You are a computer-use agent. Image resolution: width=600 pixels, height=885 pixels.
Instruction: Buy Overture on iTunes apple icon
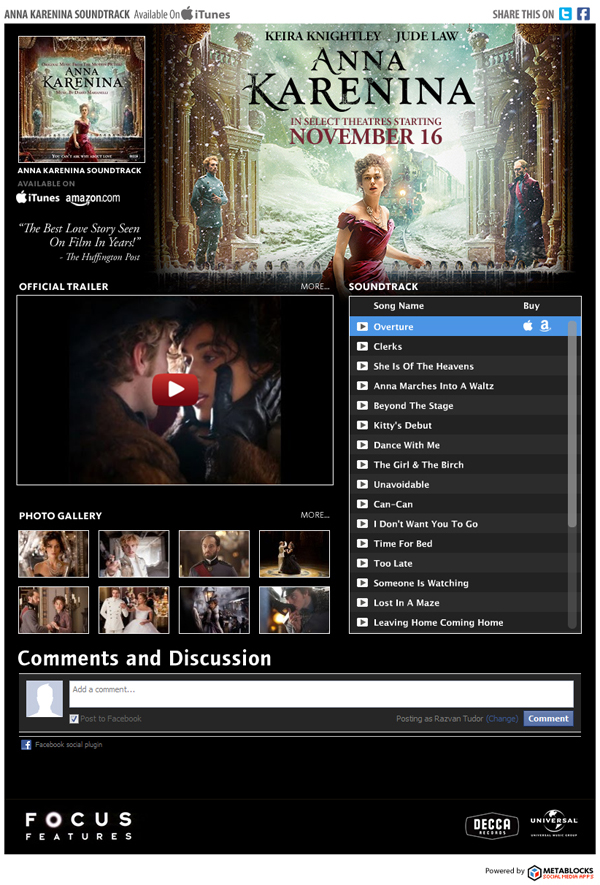point(528,326)
